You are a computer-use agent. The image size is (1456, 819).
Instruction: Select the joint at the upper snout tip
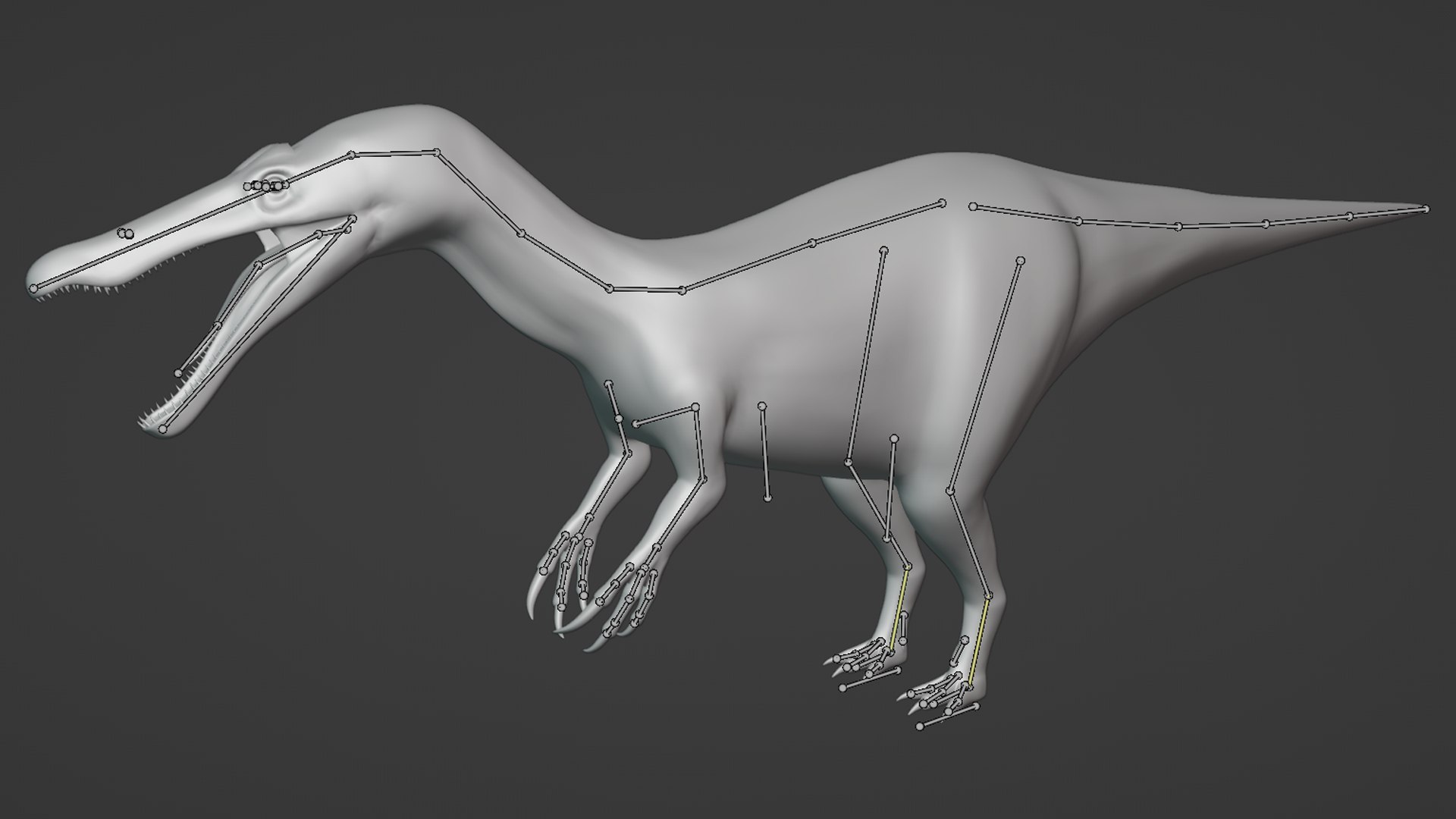tap(33, 288)
